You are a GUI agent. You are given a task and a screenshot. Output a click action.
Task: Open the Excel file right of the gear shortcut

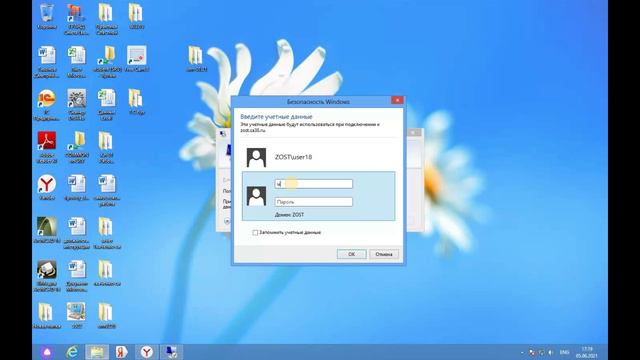click(x=106, y=104)
